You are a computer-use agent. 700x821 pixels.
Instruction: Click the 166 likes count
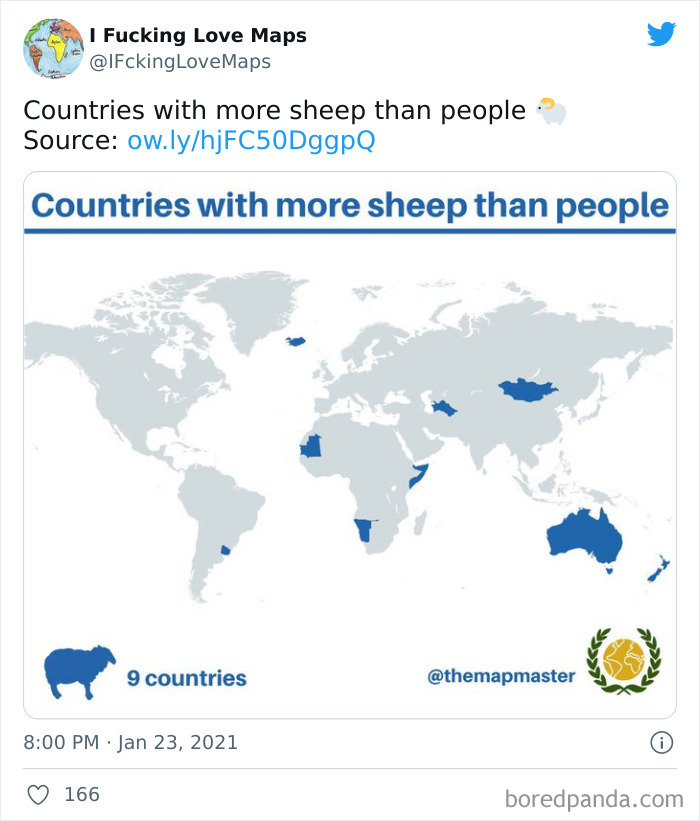(x=82, y=794)
